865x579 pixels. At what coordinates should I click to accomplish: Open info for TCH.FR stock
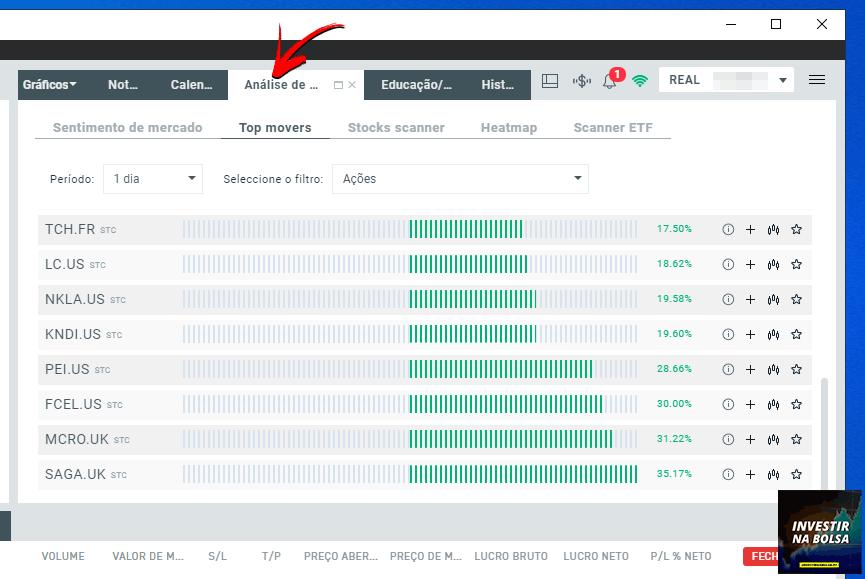pos(728,229)
